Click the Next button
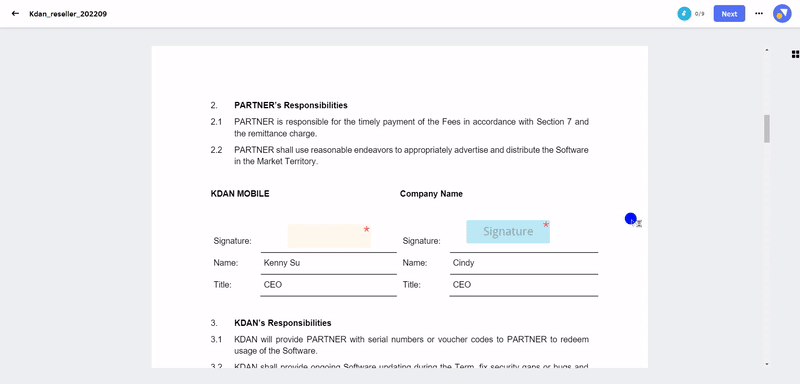800x384 pixels. pyautogui.click(x=729, y=14)
